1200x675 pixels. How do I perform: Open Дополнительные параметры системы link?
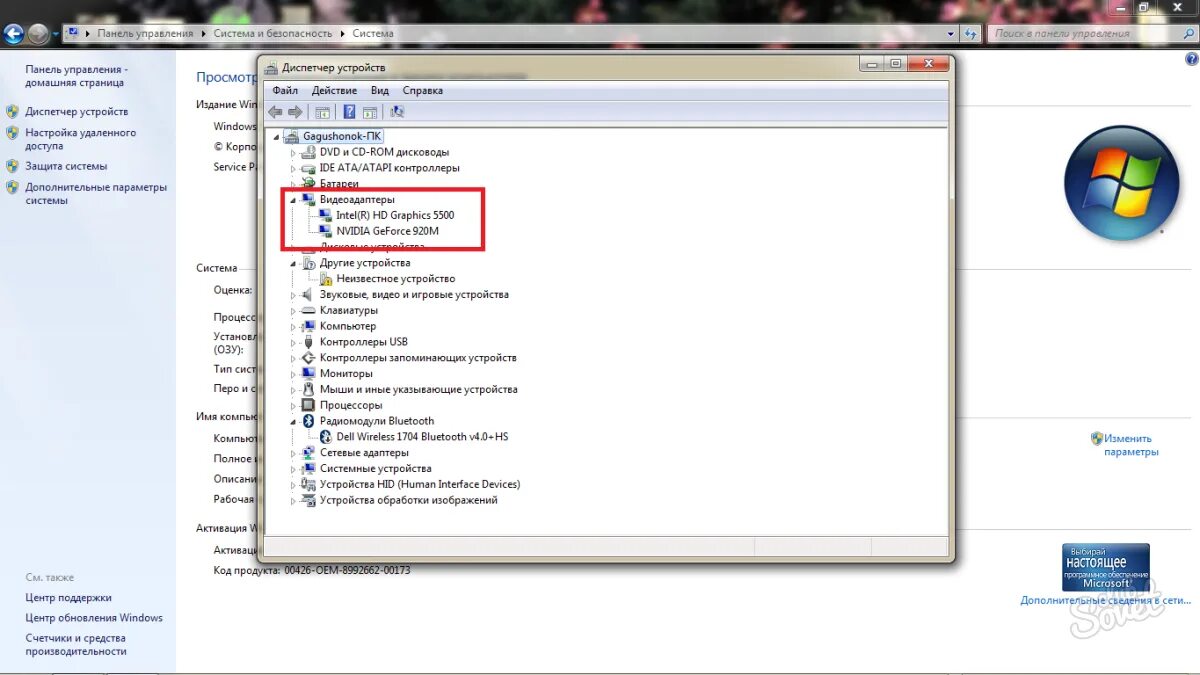96,194
